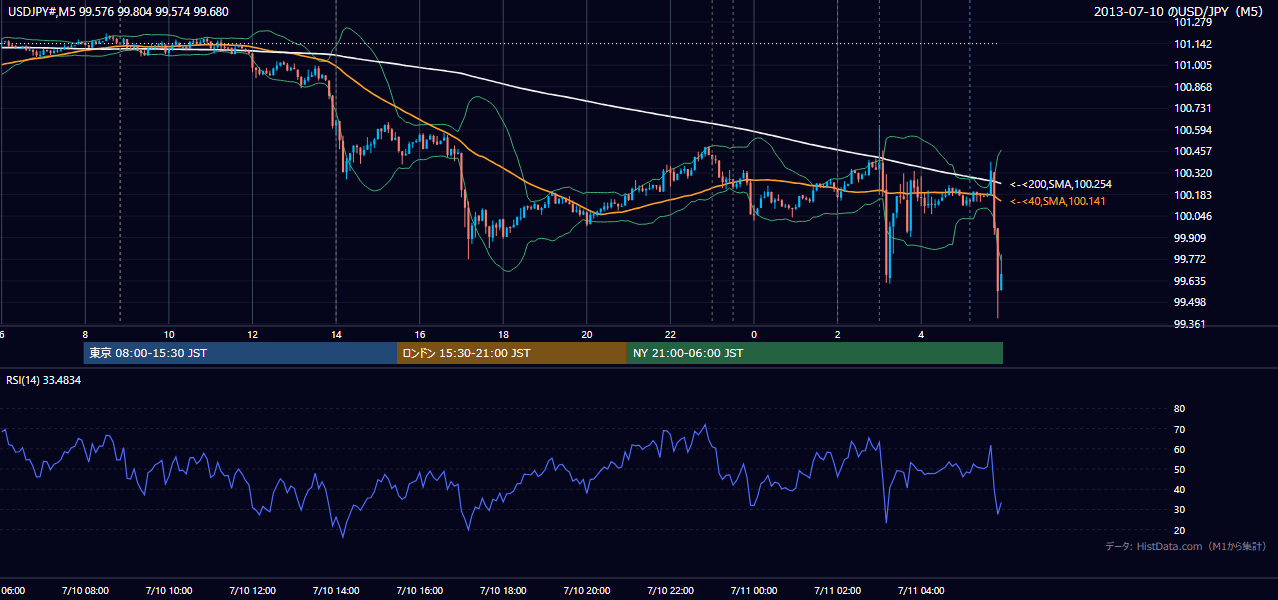Click the 7/10 18:00 bottom time label

pyautogui.click(x=503, y=590)
